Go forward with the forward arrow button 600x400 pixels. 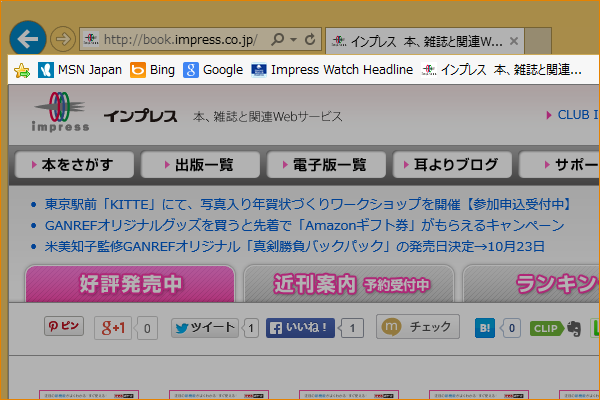click(x=63, y=39)
